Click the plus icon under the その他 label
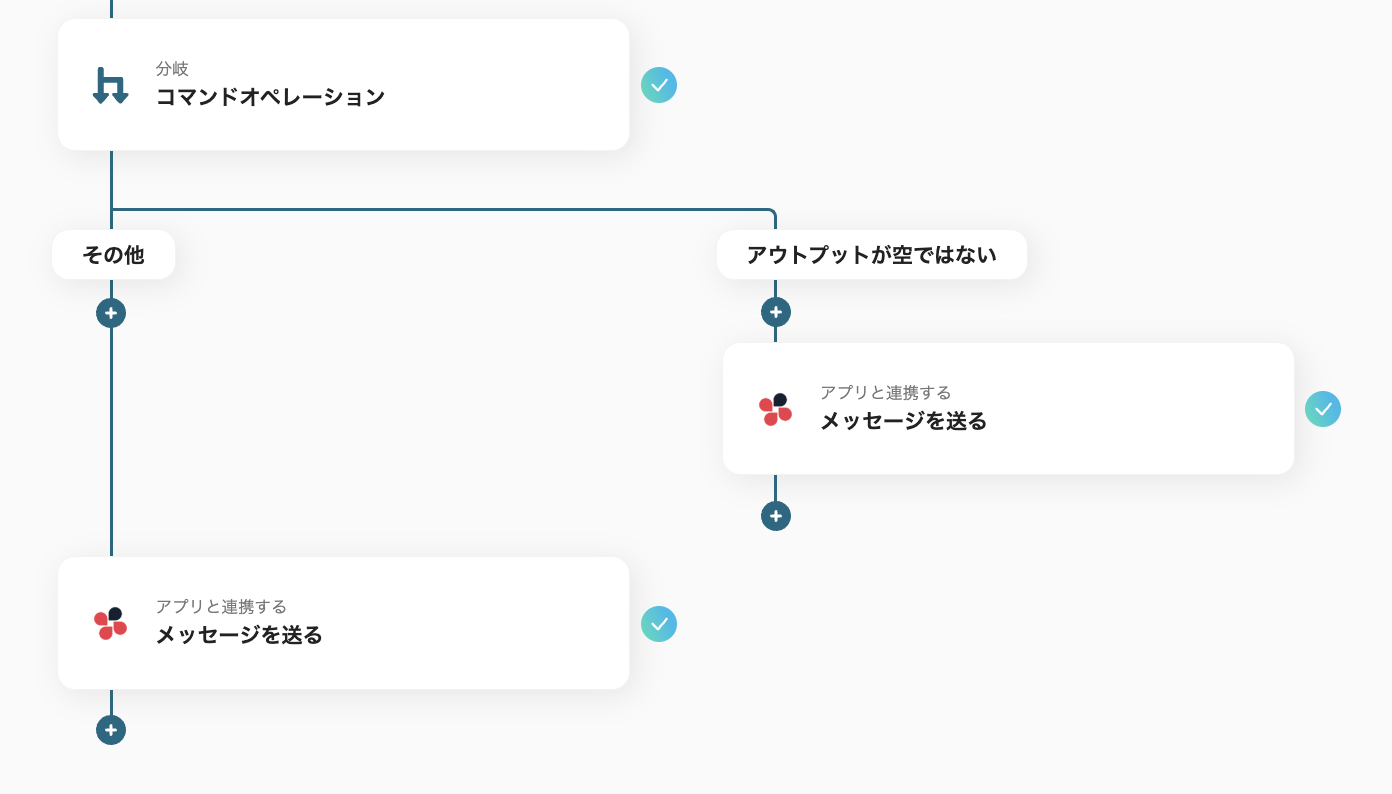The image size is (1392, 794). 111,312
